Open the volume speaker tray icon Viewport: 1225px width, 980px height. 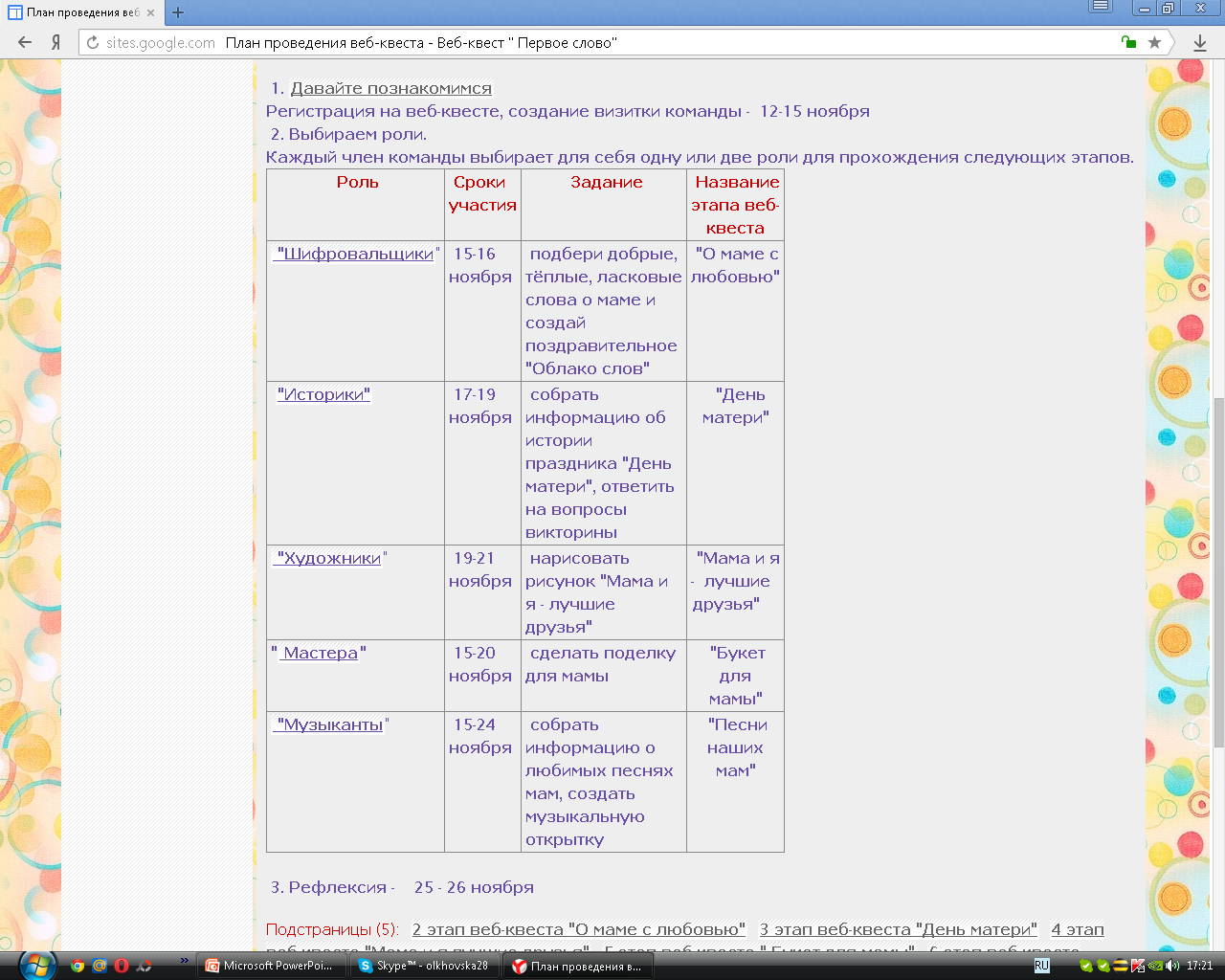(1172, 966)
